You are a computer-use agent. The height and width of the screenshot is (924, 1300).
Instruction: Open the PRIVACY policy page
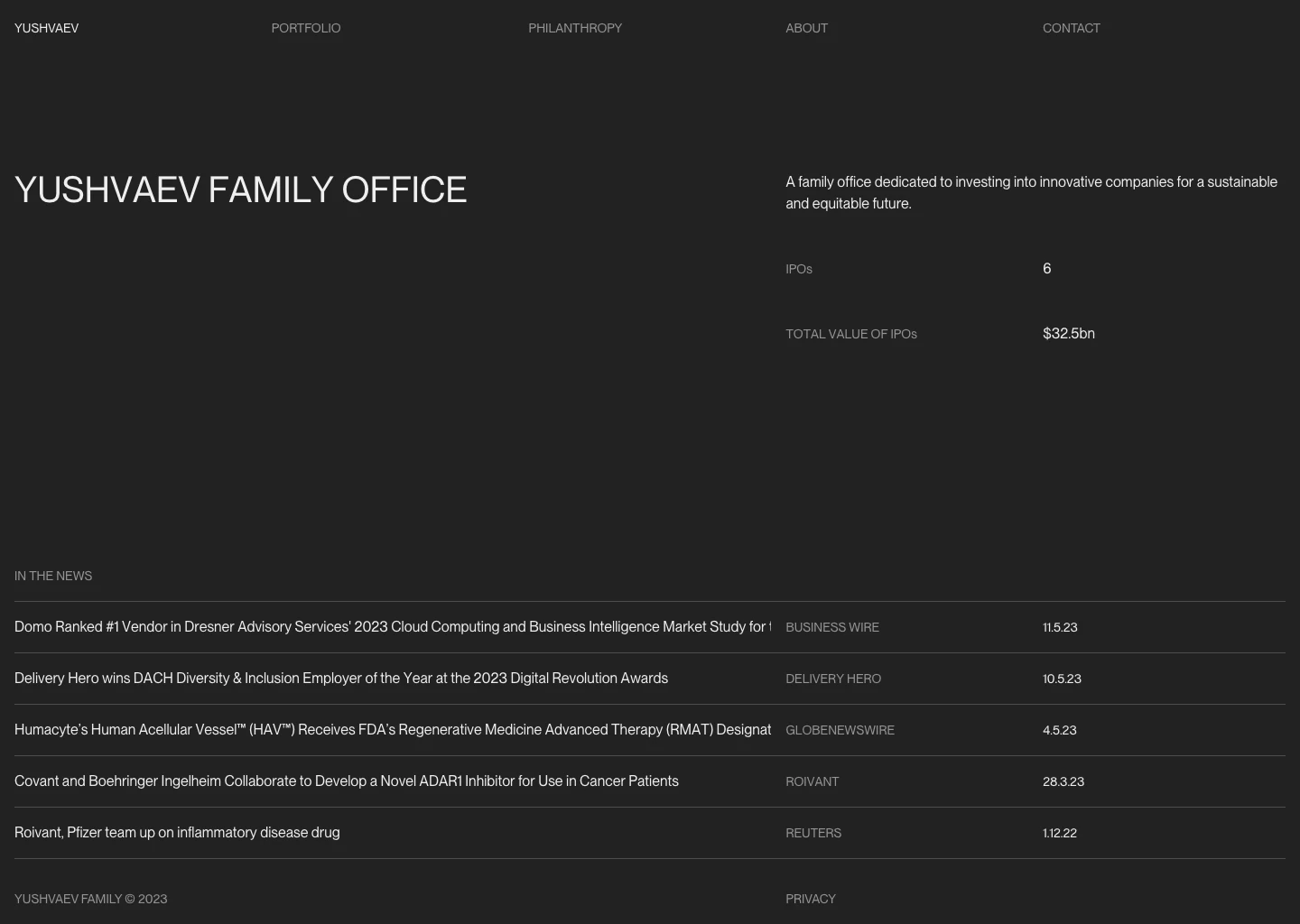pos(810,899)
